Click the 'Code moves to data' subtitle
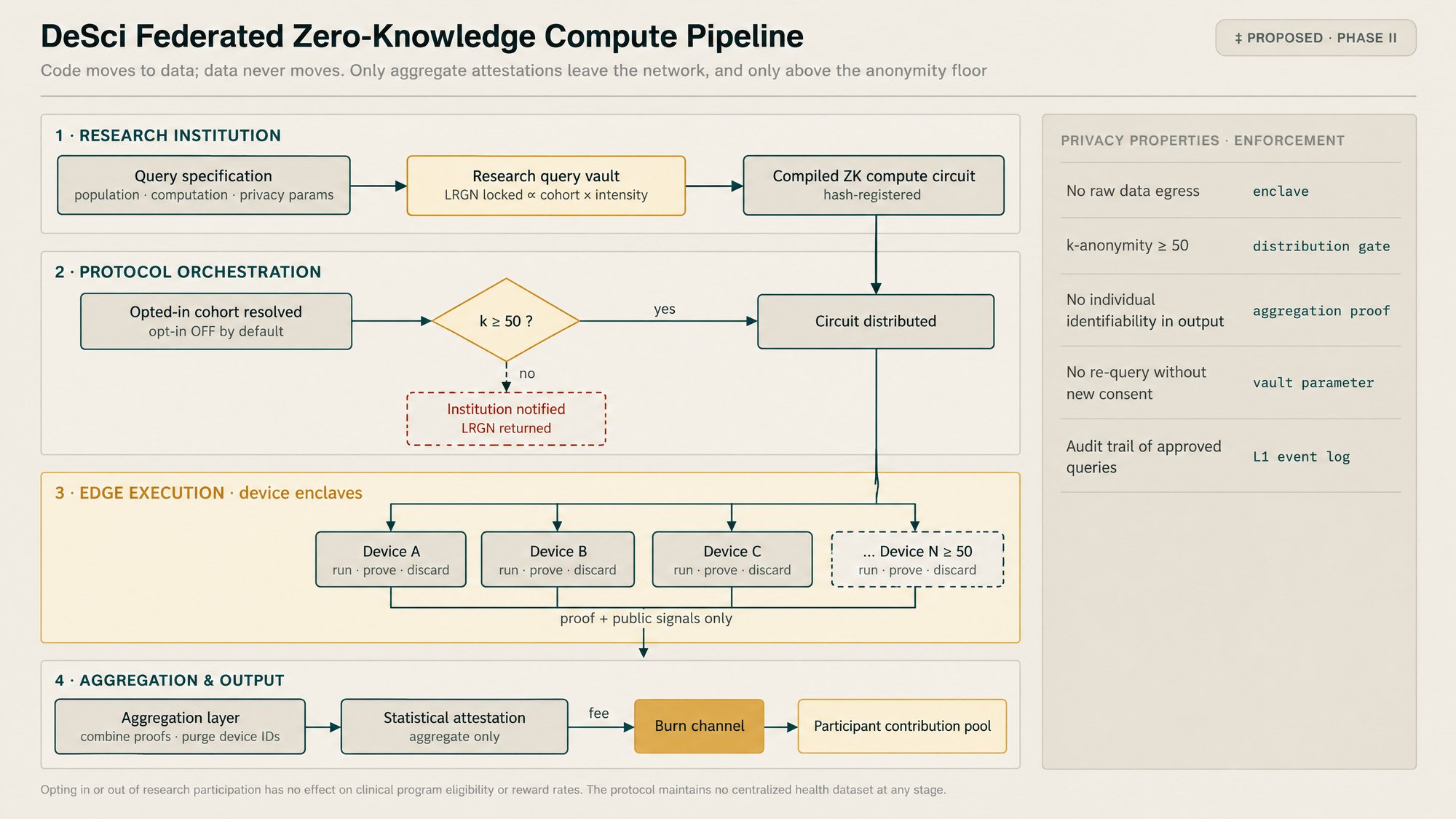1456x819 pixels. 513,71
